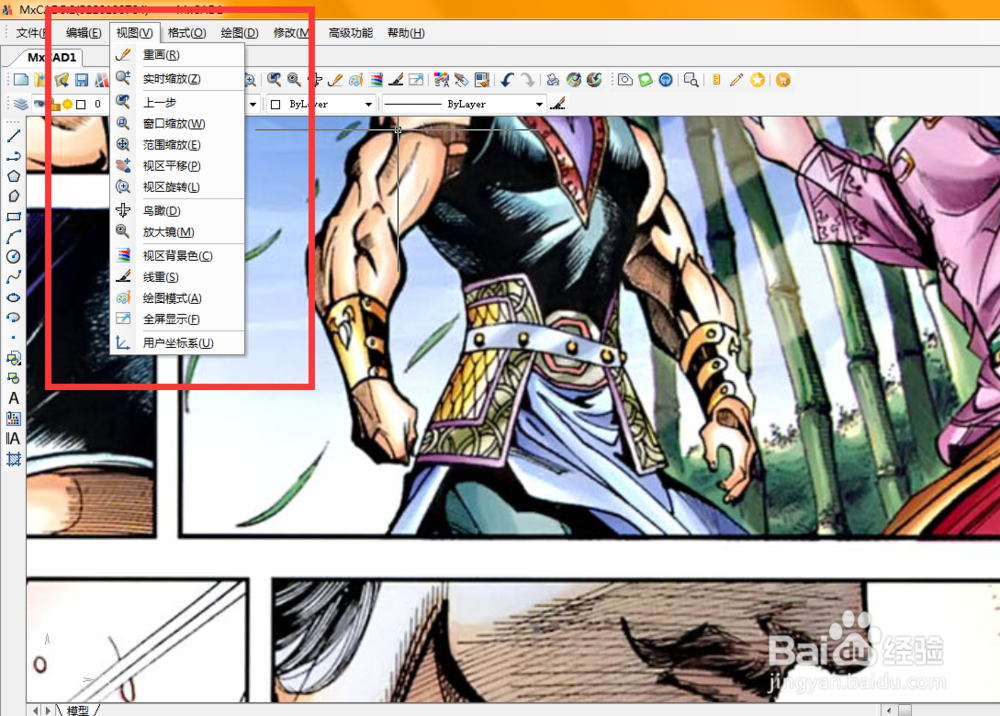Open the 绘图(D) menu

tap(239, 33)
